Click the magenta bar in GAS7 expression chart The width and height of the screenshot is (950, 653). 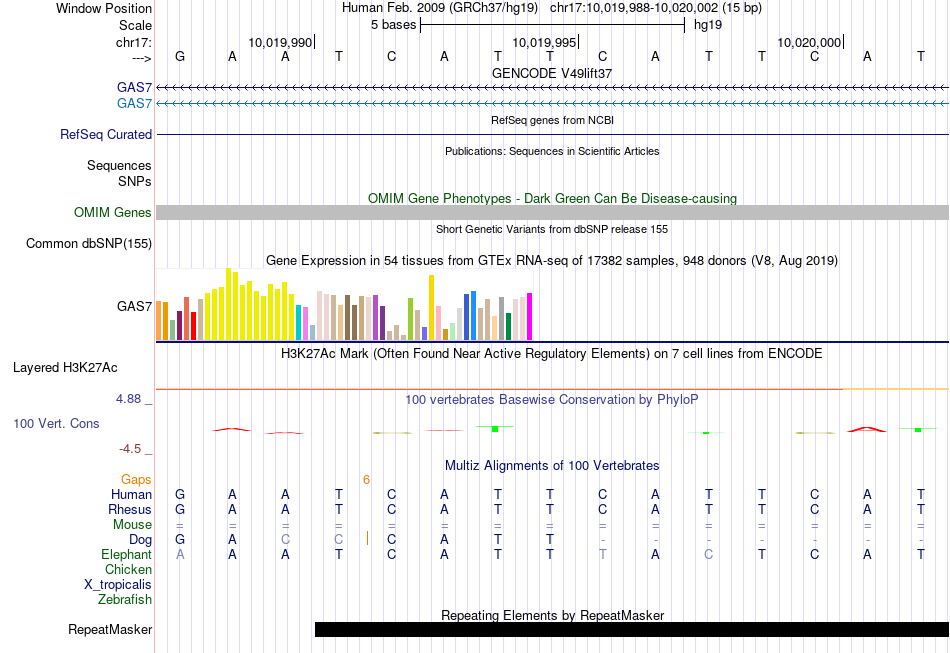click(x=529, y=316)
